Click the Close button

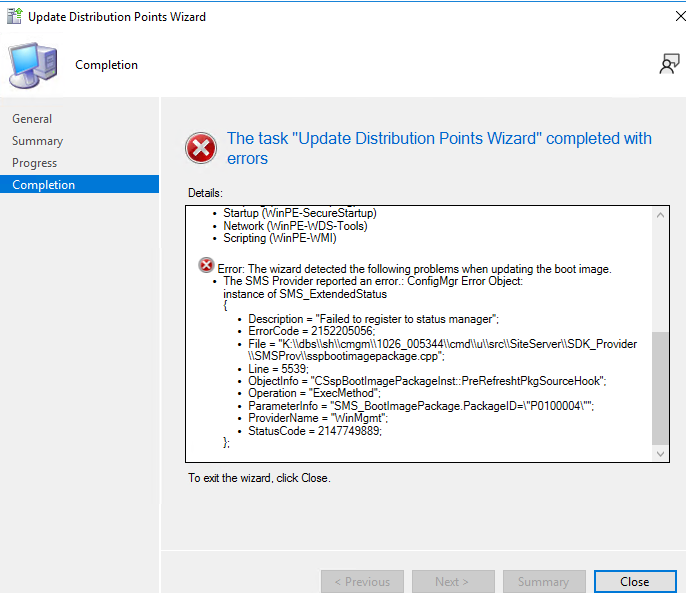[635, 582]
